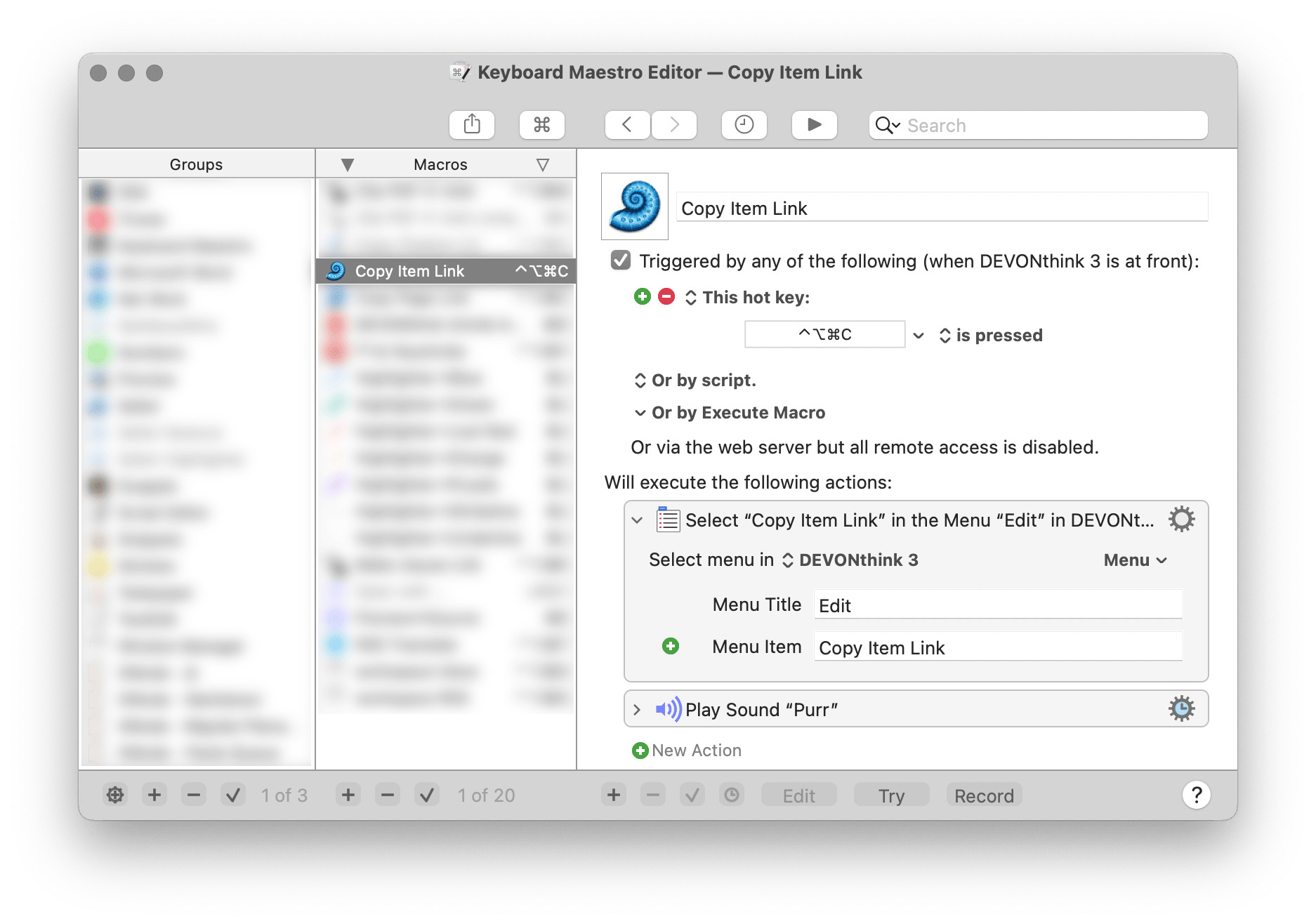The width and height of the screenshot is (1316, 924).
Task: Click the Menu Title field containing Edit
Action: click(998, 605)
